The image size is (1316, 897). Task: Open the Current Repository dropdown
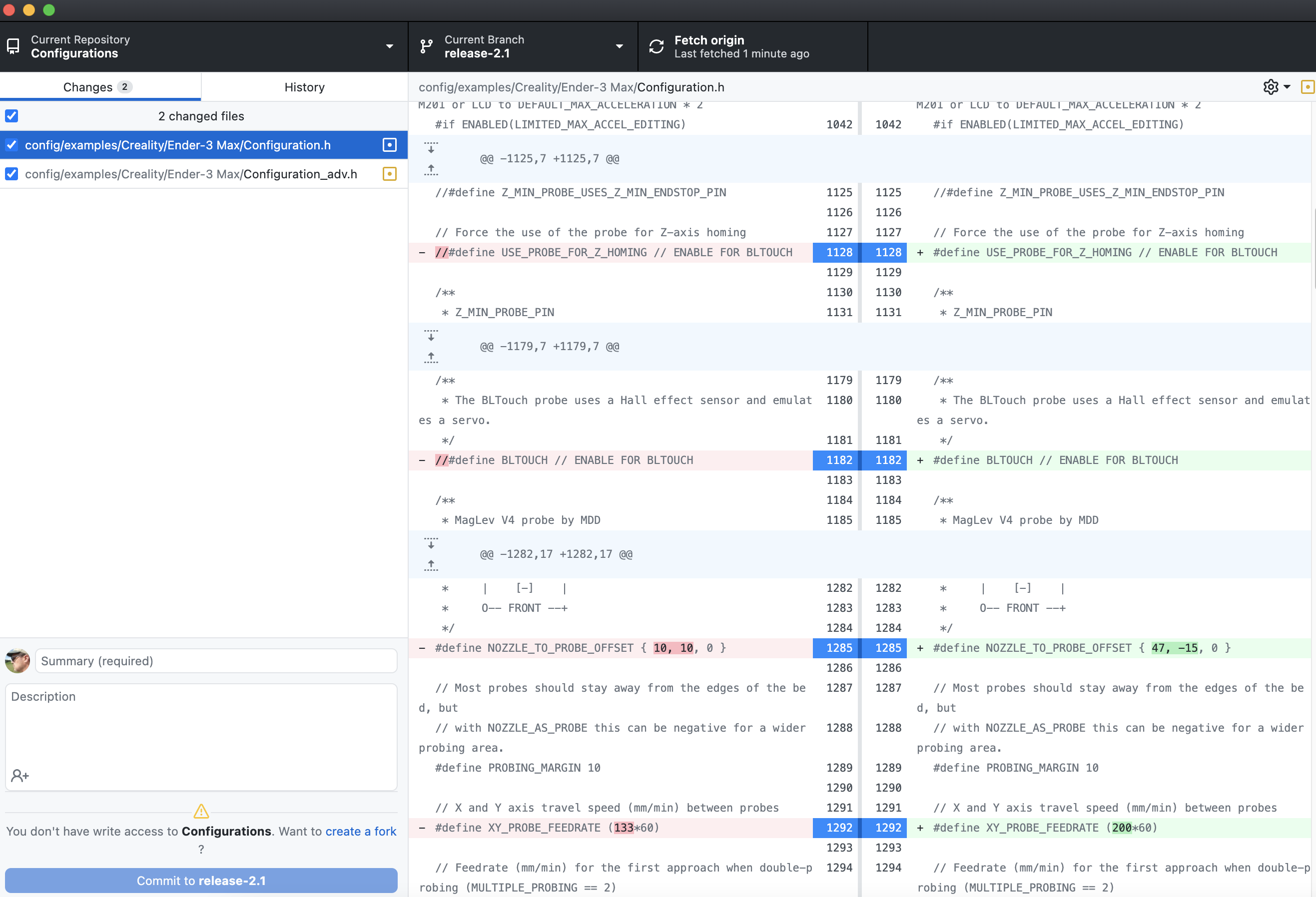pyautogui.click(x=390, y=46)
